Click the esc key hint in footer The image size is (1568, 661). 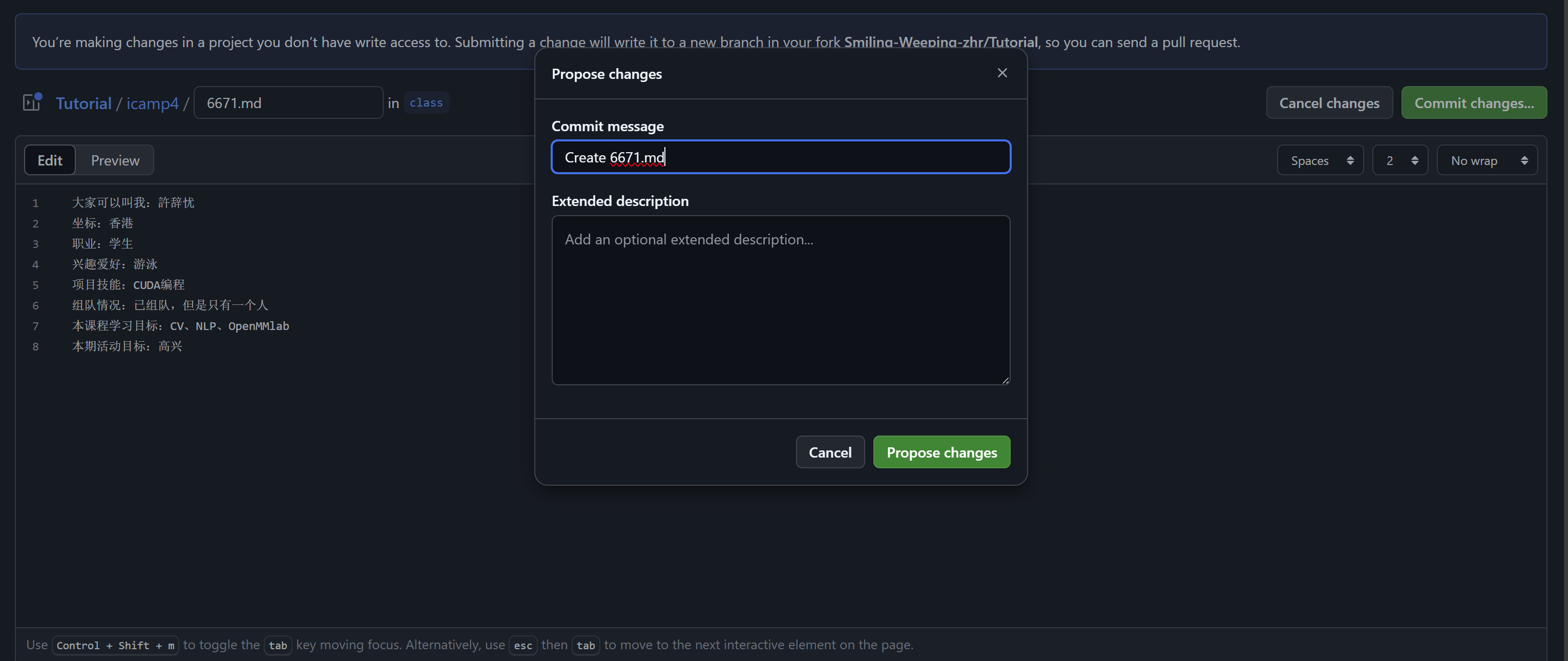click(522, 645)
